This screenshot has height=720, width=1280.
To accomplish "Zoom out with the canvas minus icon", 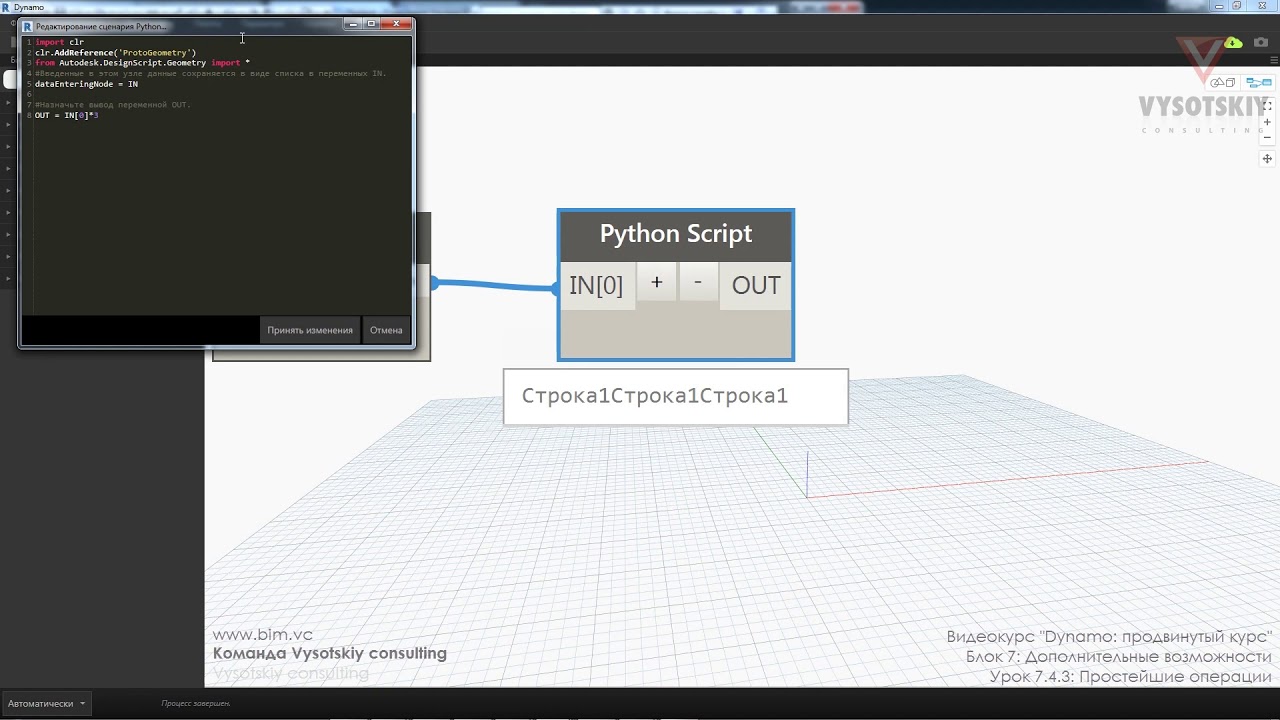I will [1267, 137].
